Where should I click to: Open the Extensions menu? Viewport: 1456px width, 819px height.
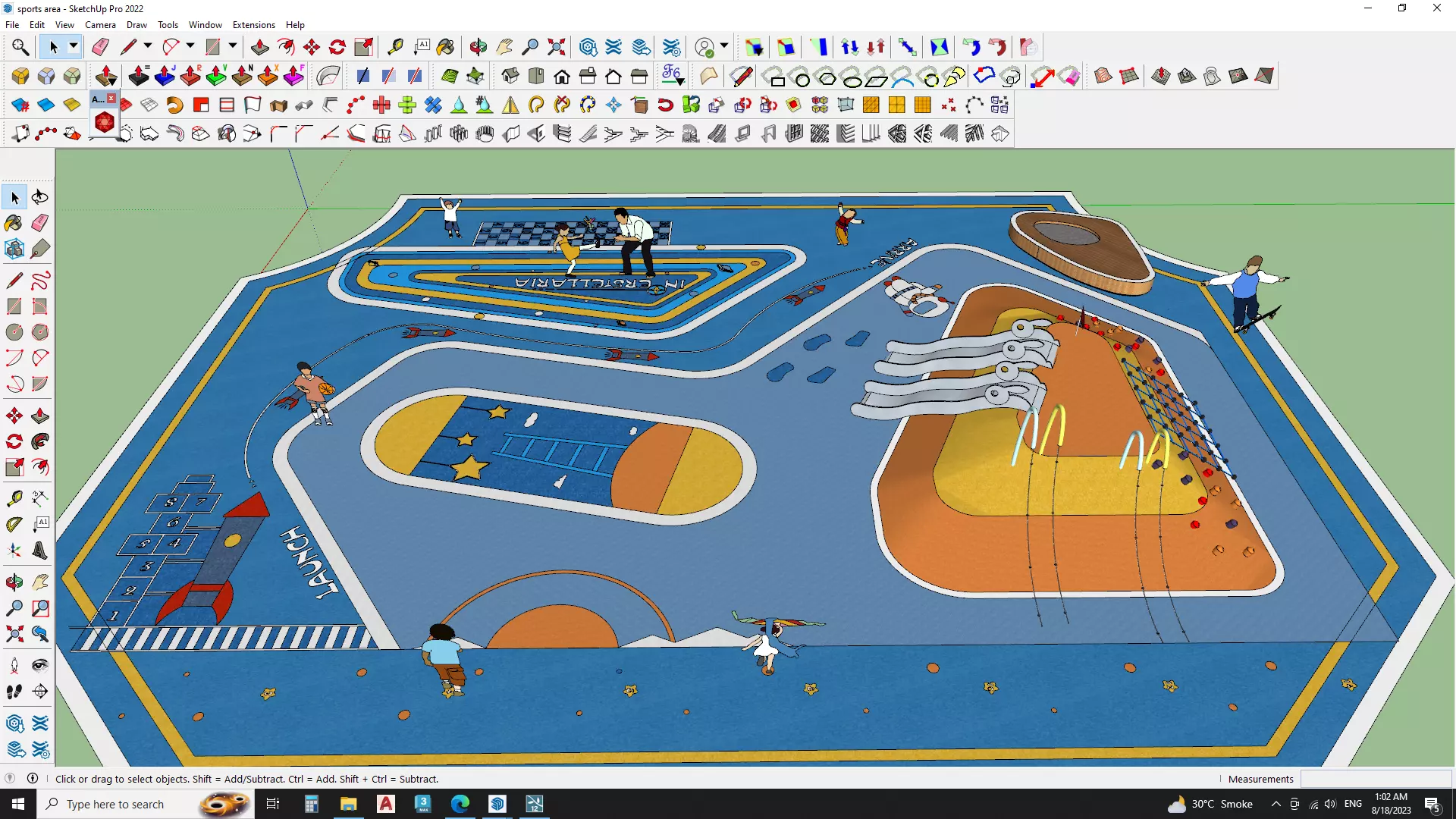(x=253, y=25)
